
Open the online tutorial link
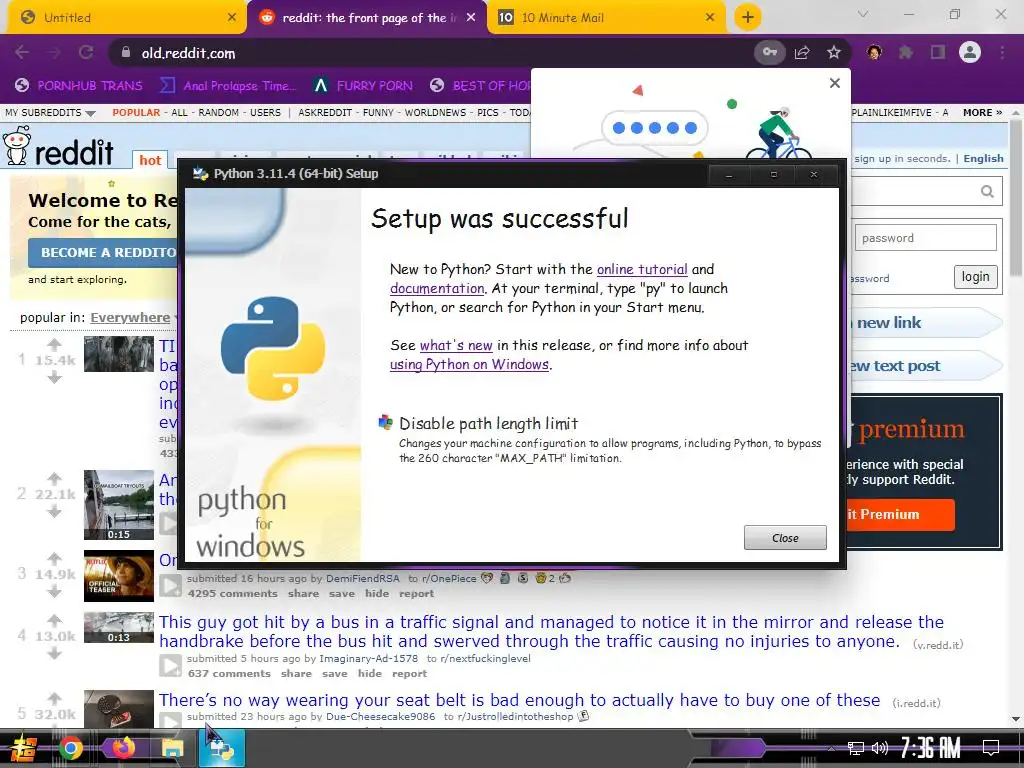coord(642,269)
